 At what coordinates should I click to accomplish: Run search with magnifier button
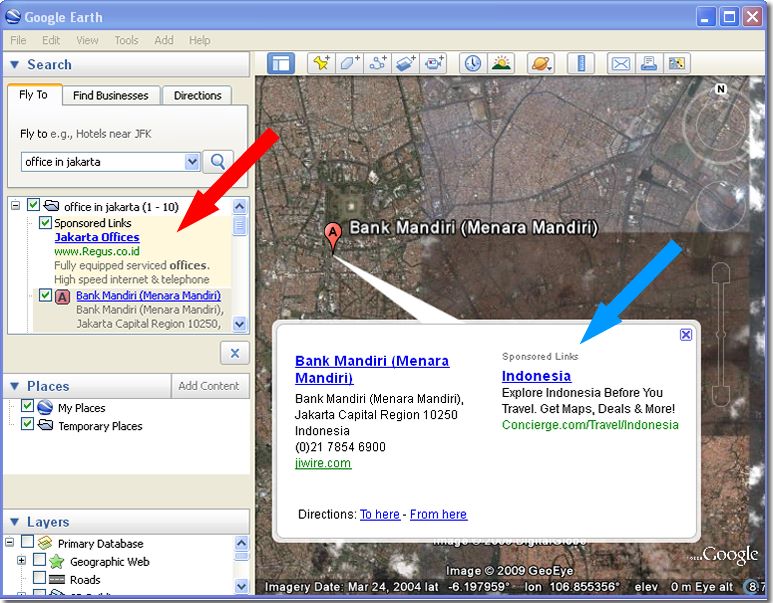pos(217,161)
